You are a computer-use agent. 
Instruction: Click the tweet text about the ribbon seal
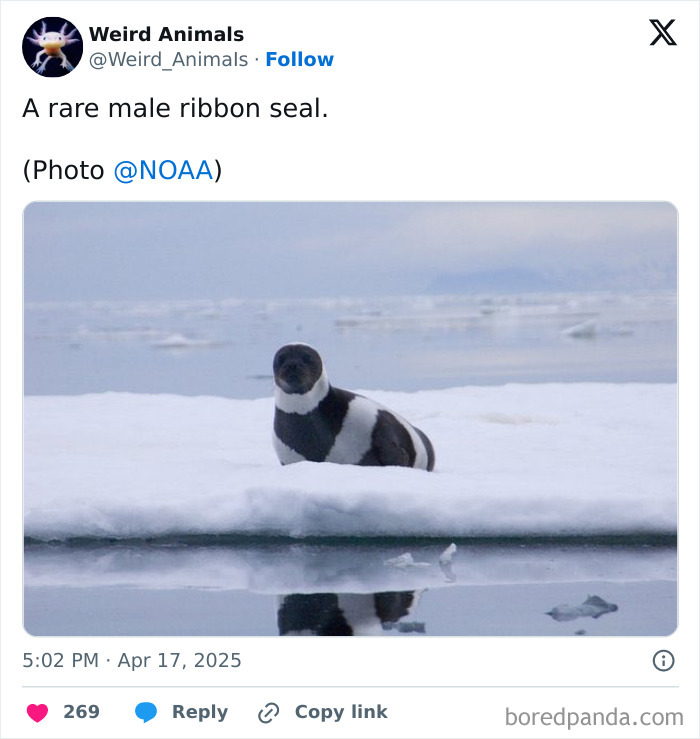[x=175, y=108]
